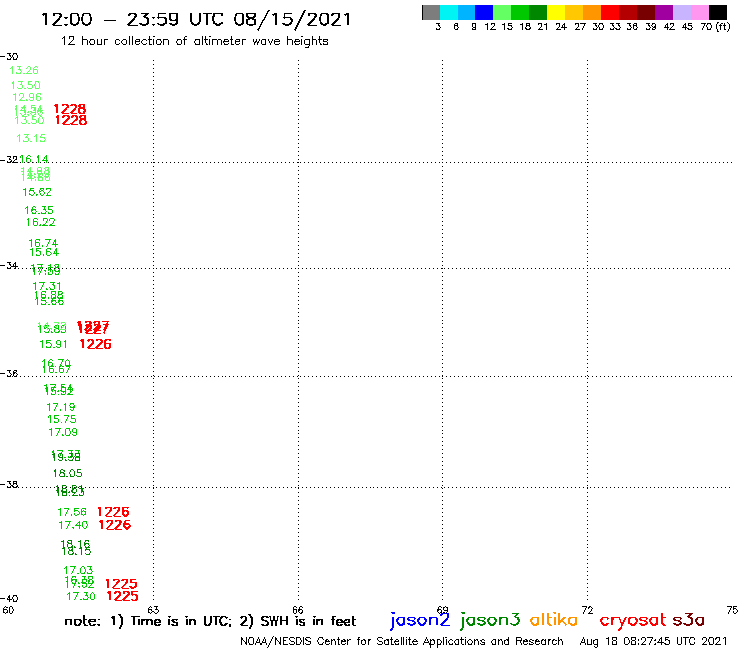This screenshot has height=650, width=740.
Task: Click the jason3 legend label
Action: pos(490,620)
